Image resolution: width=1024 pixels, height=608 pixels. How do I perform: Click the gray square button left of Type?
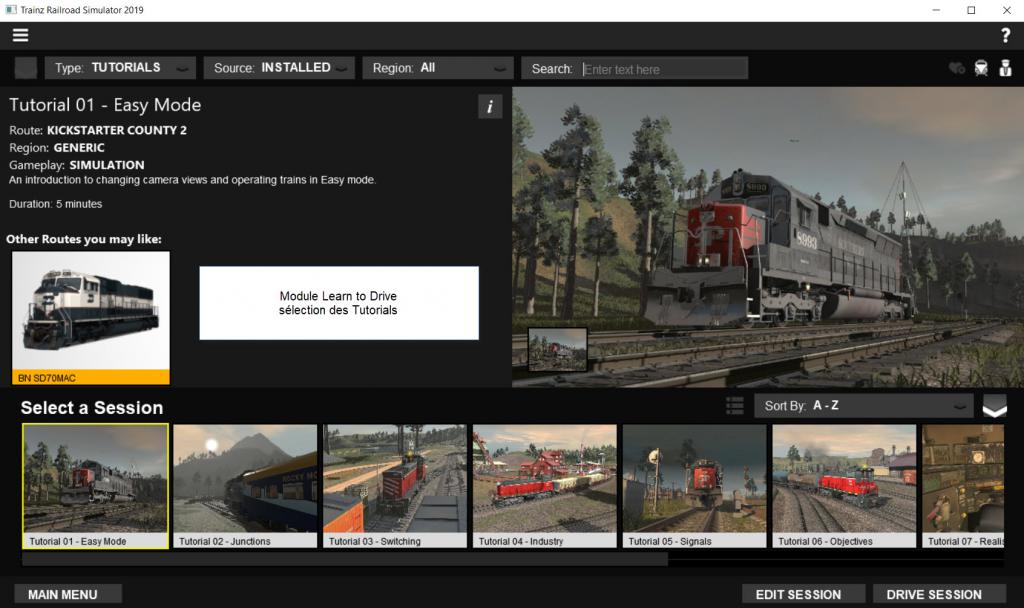click(25, 68)
